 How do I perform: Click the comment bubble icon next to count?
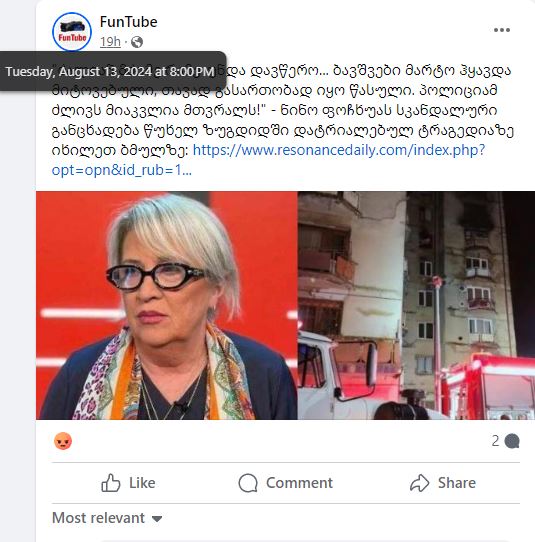point(512,441)
